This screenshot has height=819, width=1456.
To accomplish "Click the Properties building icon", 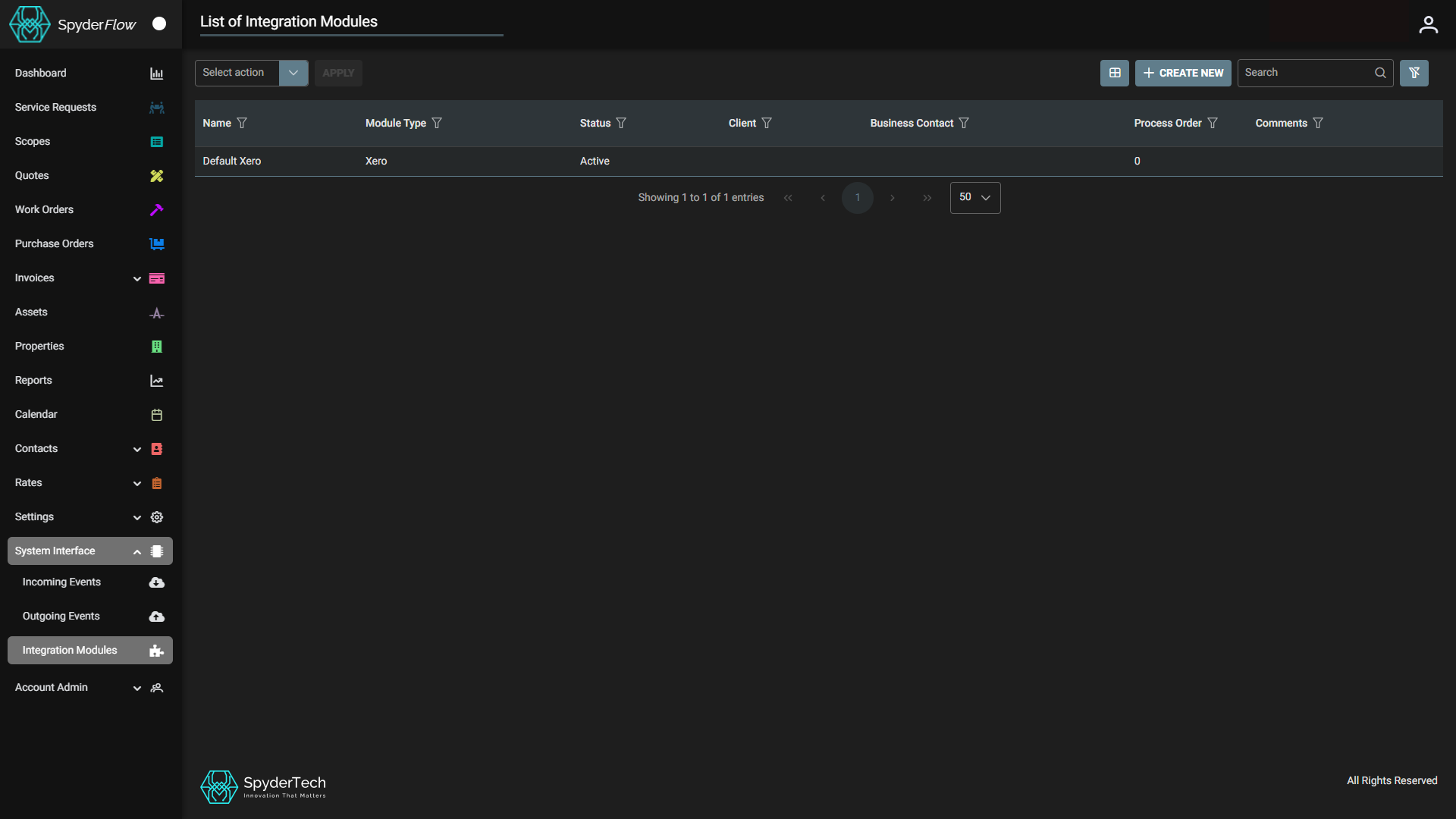I will [x=156, y=346].
